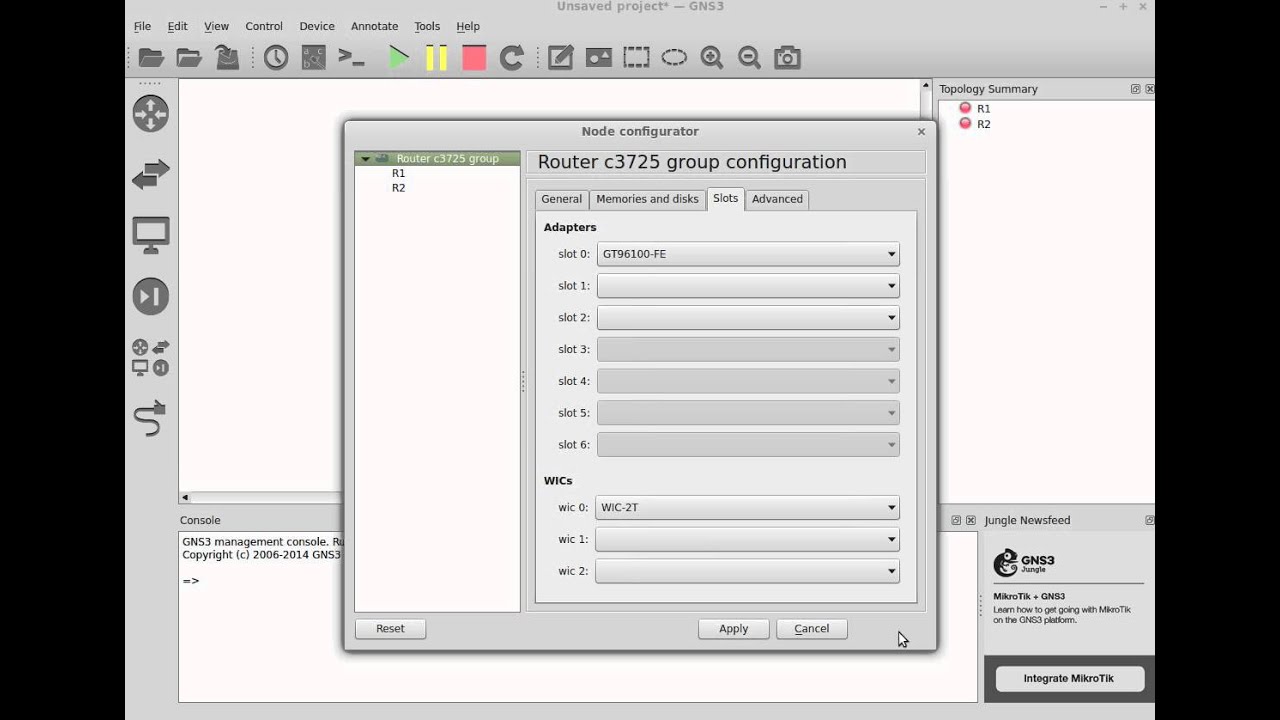Switch to the General tab
Viewport: 1280px width, 720px height.
[x=561, y=199]
